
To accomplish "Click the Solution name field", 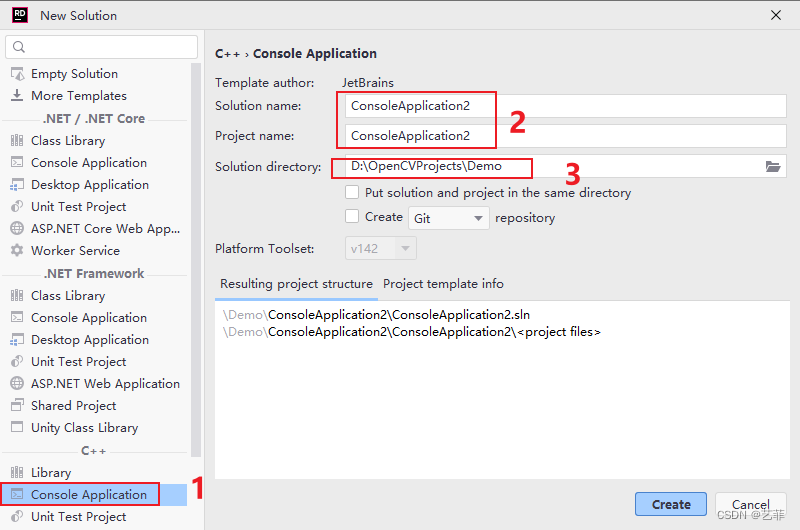I will coord(566,106).
